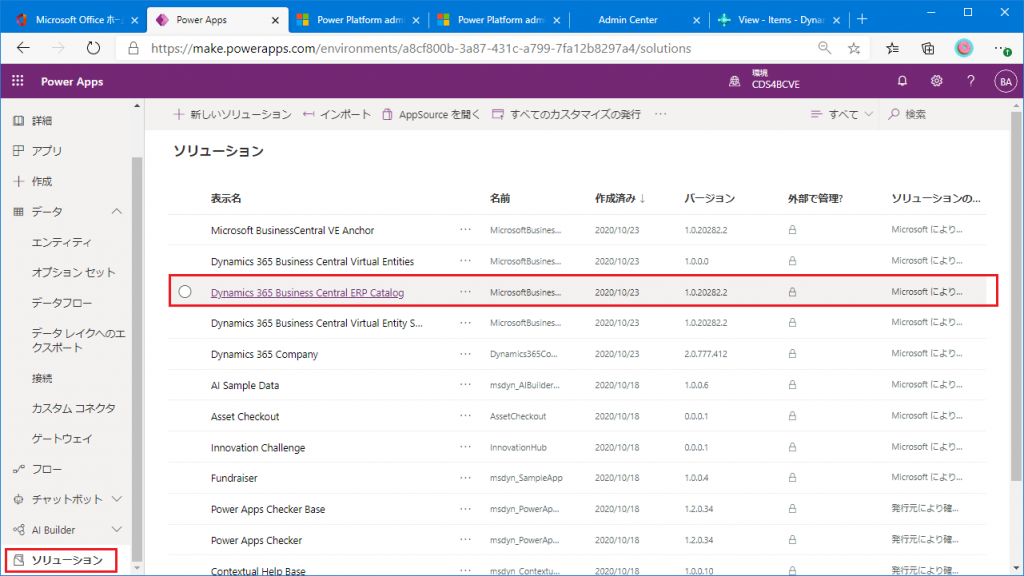Viewport: 1024px width, 576px height.
Task: Open the command bar overflow ellipsis
Action: pyautogui.click(x=661, y=114)
